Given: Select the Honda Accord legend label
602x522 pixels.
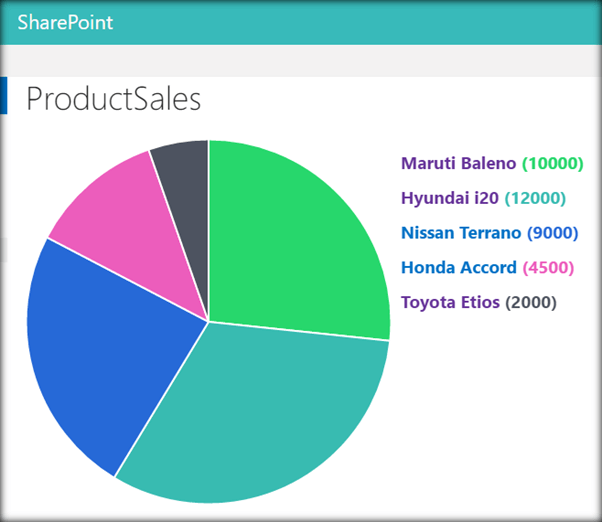Looking at the screenshot, I should [x=458, y=268].
